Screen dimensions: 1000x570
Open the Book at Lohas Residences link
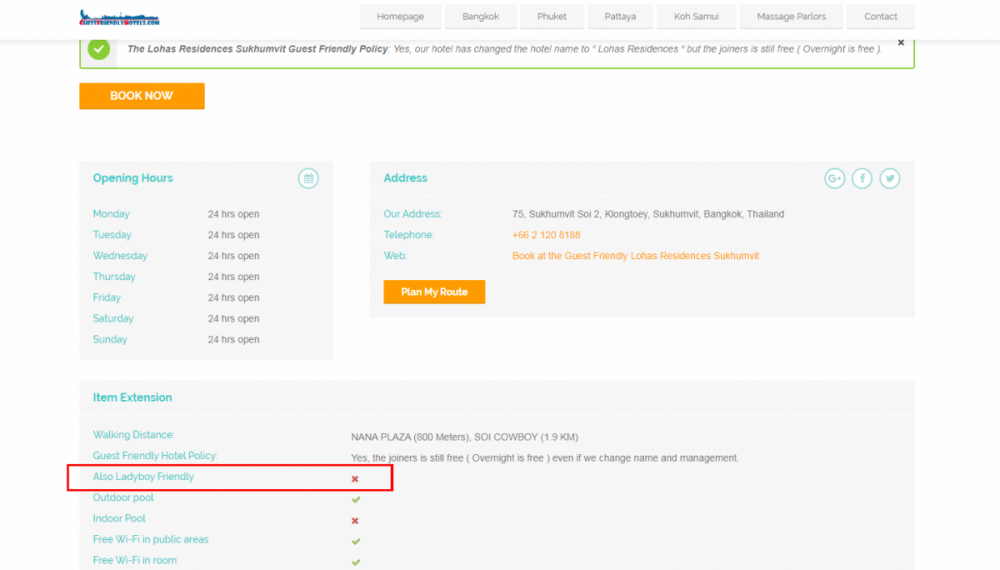(635, 256)
